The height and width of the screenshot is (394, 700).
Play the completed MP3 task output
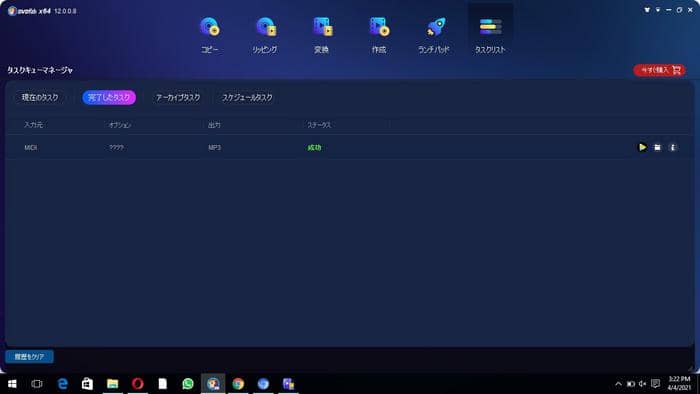[x=642, y=147]
